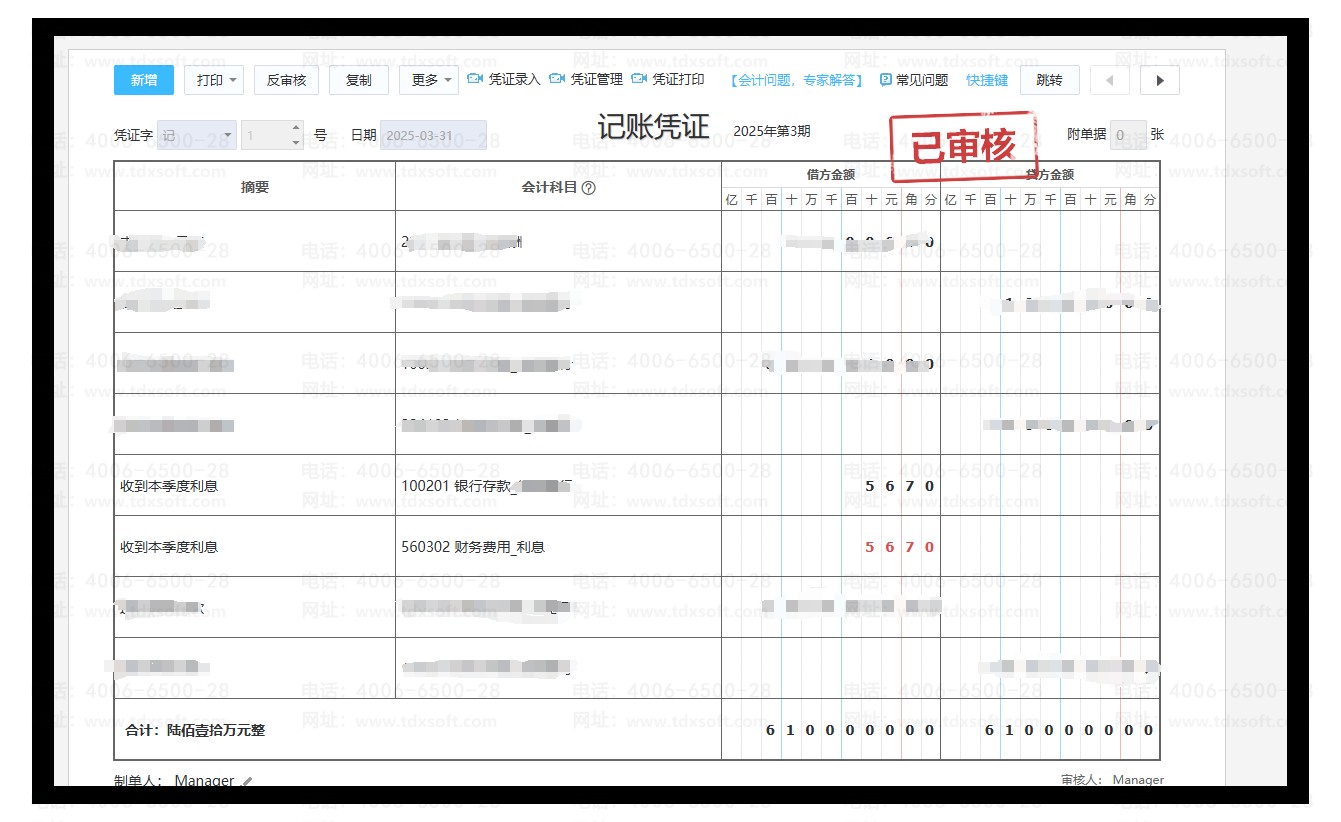Open 常见问题 help icon
The height and width of the screenshot is (822, 1341).
885,80
